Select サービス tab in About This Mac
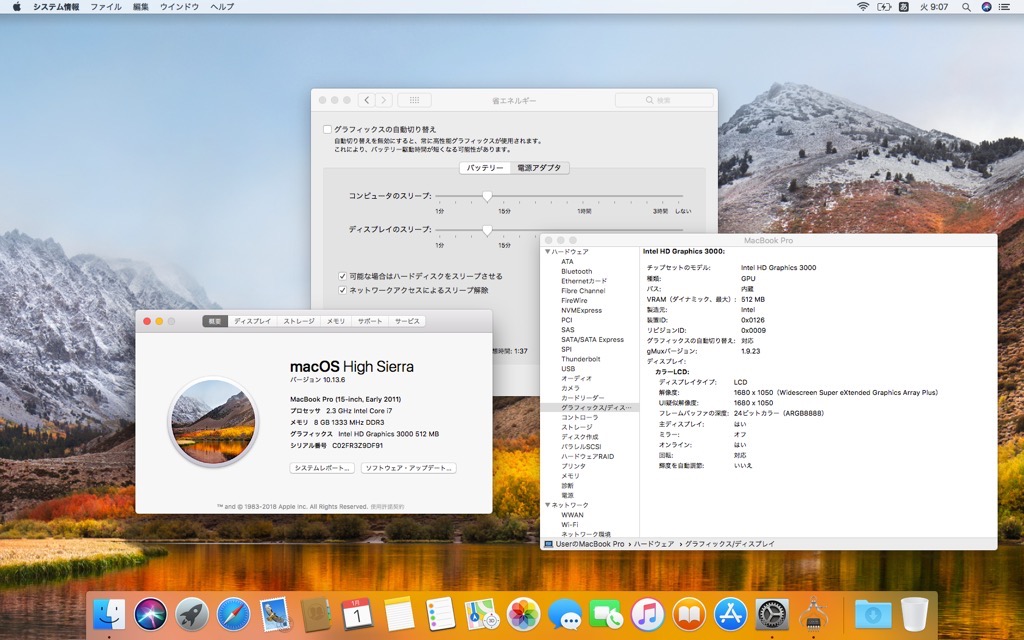This screenshot has width=1024, height=640. 407,321
